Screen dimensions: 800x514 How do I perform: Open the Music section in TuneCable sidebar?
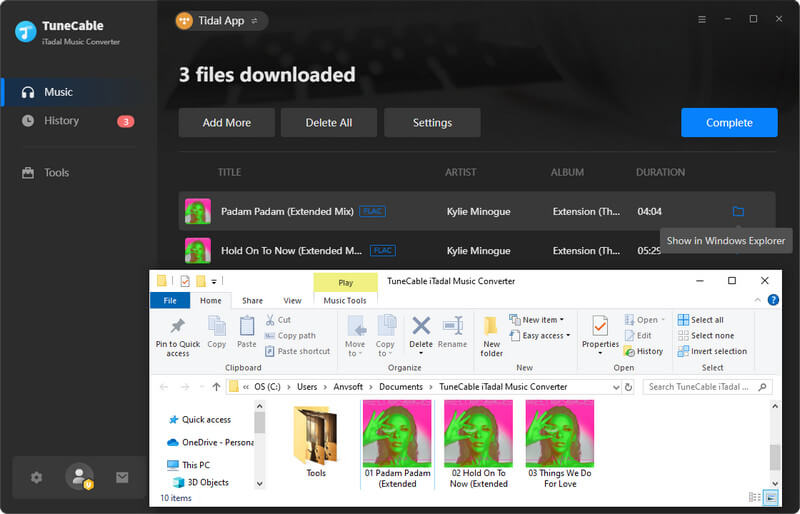pos(79,92)
